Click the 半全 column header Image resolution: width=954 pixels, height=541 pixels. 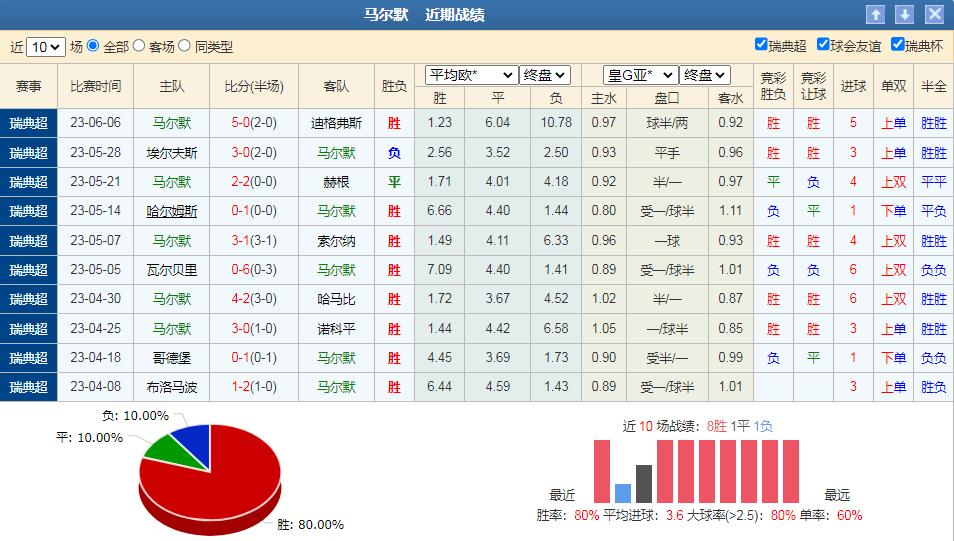pyautogui.click(x=933, y=86)
